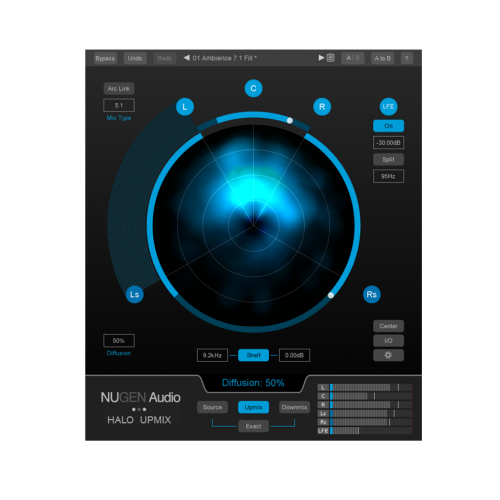Go to next preset with right arrow
Image resolution: width=500 pixels, height=500 pixels.
tap(321, 58)
